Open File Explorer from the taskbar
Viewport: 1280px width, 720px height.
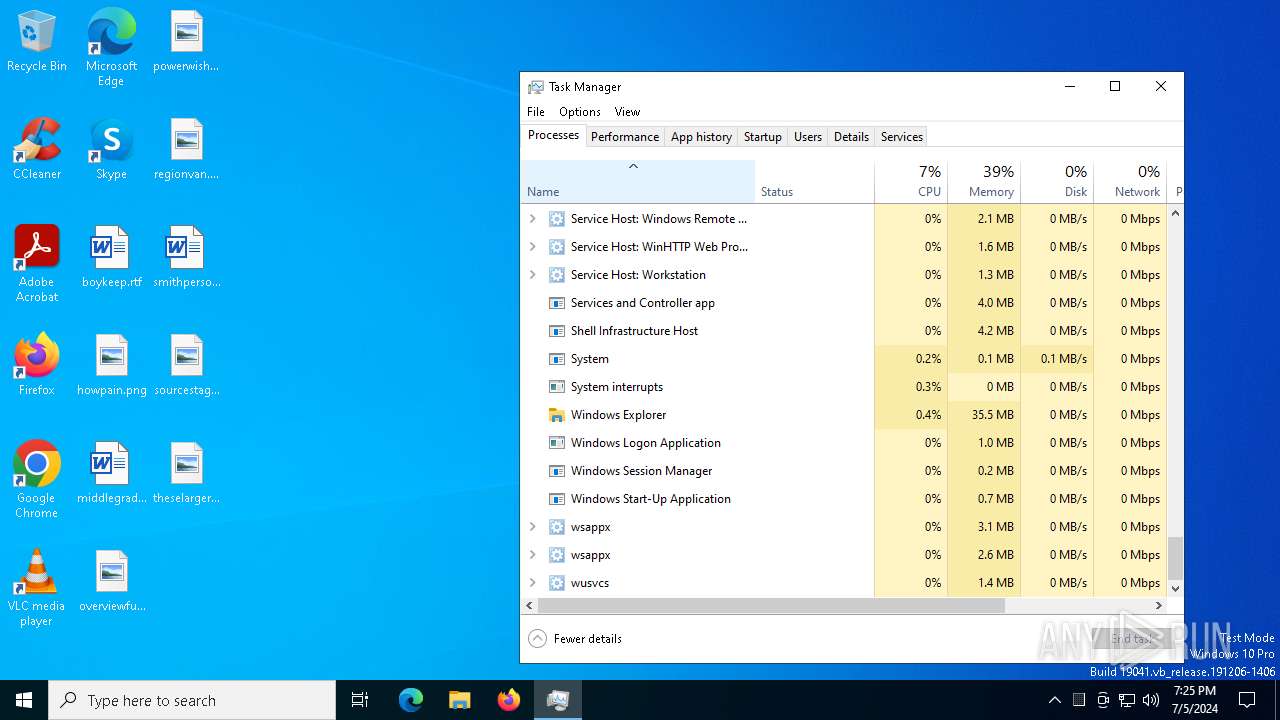(x=460, y=700)
